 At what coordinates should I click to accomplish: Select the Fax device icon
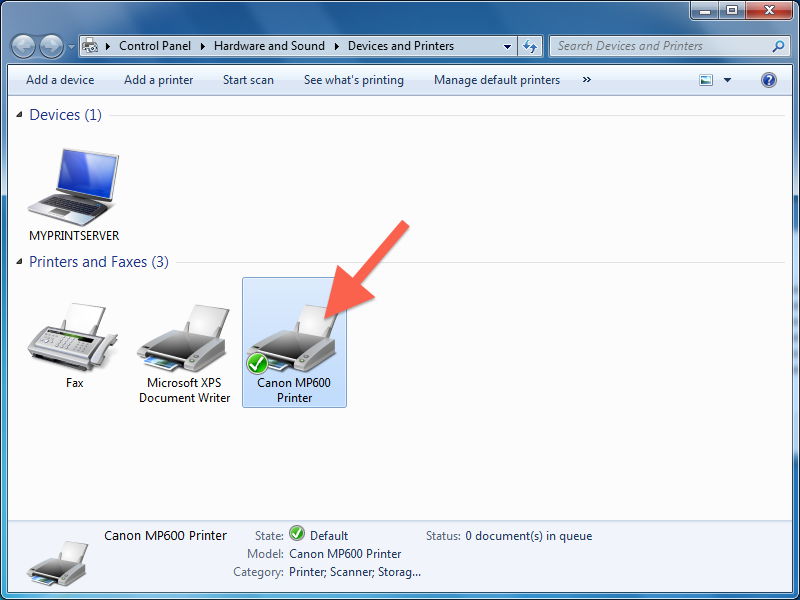coord(72,337)
